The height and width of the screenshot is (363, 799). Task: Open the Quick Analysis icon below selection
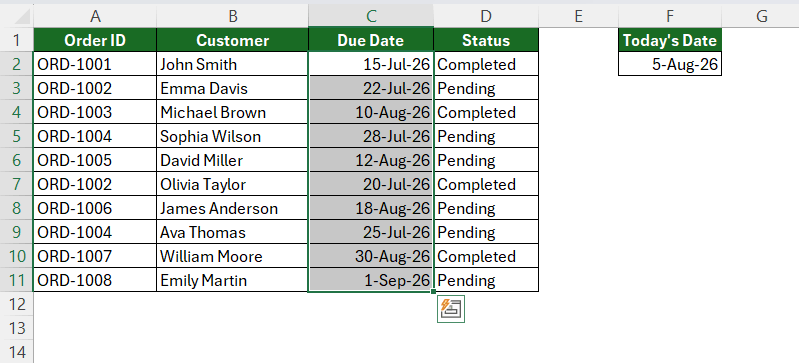click(x=450, y=309)
